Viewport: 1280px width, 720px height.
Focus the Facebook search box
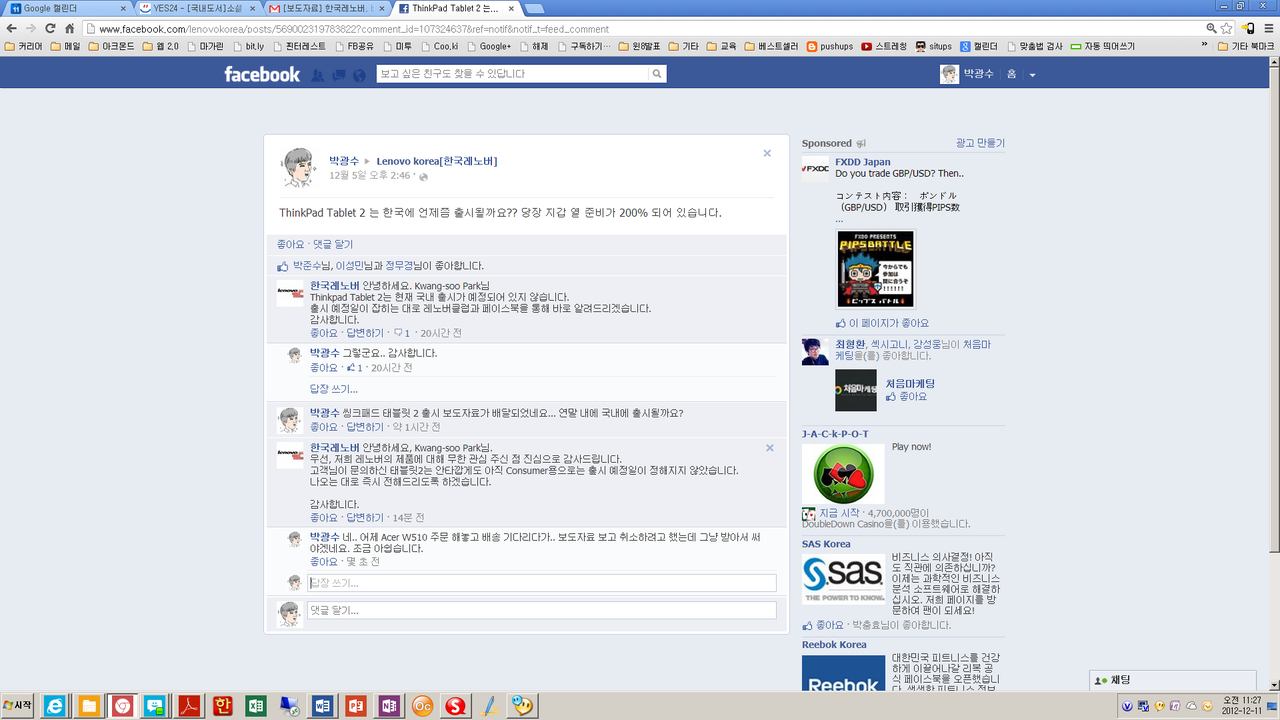coord(512,74)
